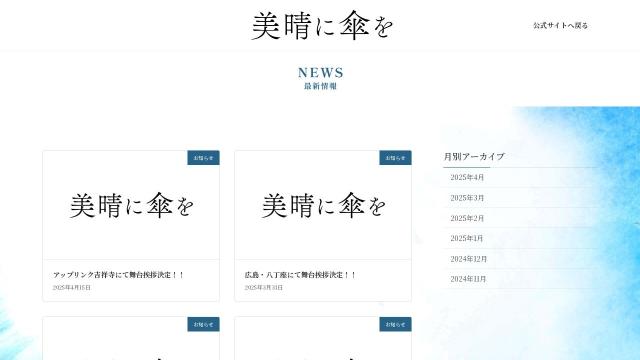Click the 美晴に傘を site logo in the header
The height and width of the screenshot is (360, 640).
pos(322,26)
